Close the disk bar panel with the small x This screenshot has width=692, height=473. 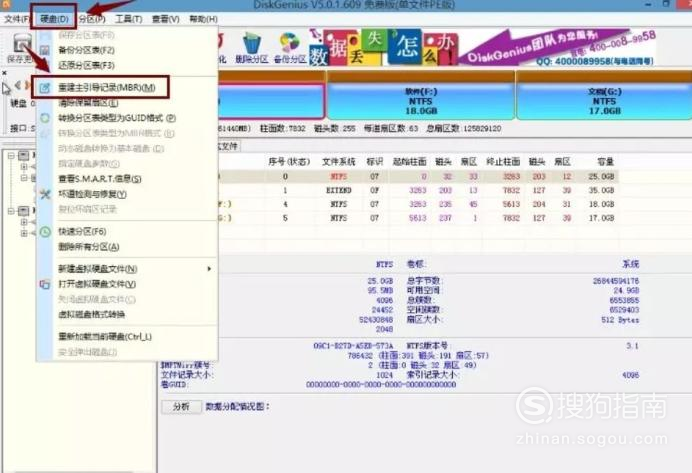(x=4, y=72)
